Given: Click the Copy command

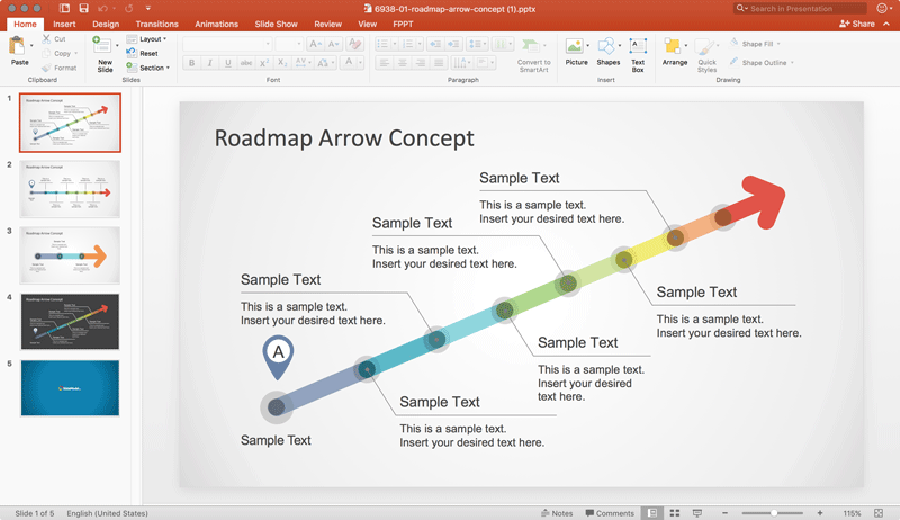Looking at the screenshot, I should (59, 53).
